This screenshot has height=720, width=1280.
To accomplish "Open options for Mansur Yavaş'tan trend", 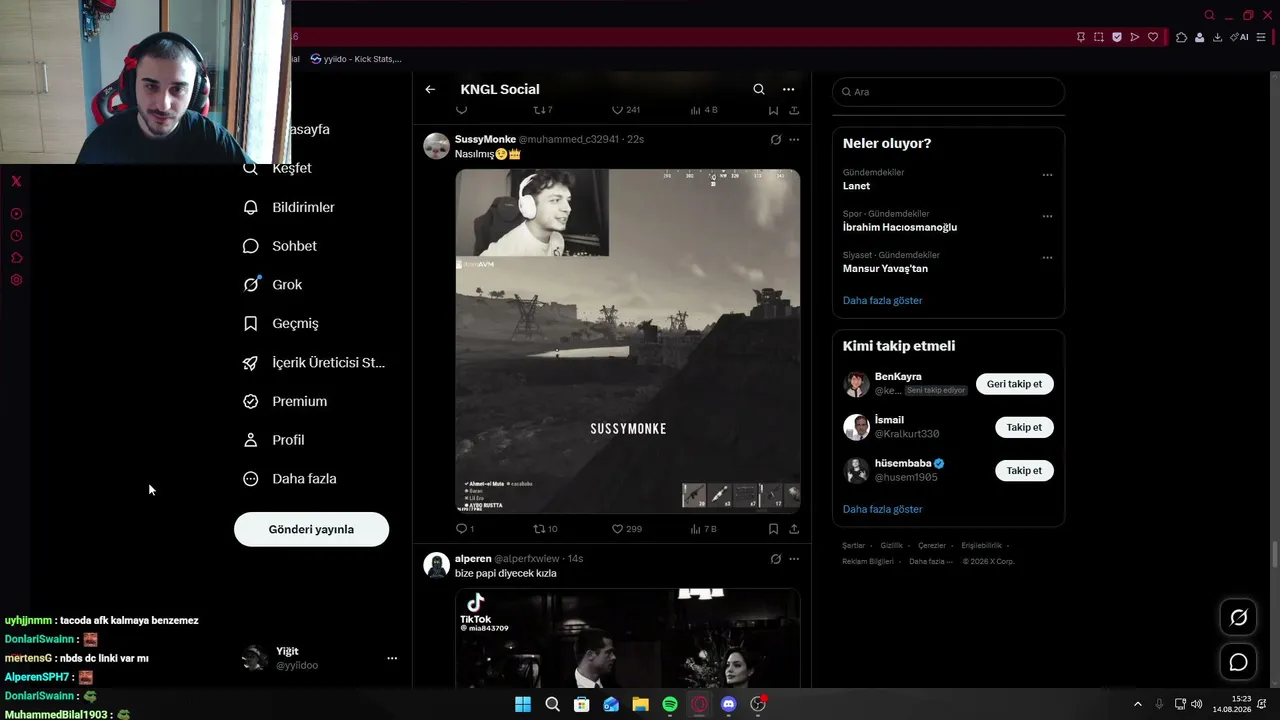I will pos(1047,257).
